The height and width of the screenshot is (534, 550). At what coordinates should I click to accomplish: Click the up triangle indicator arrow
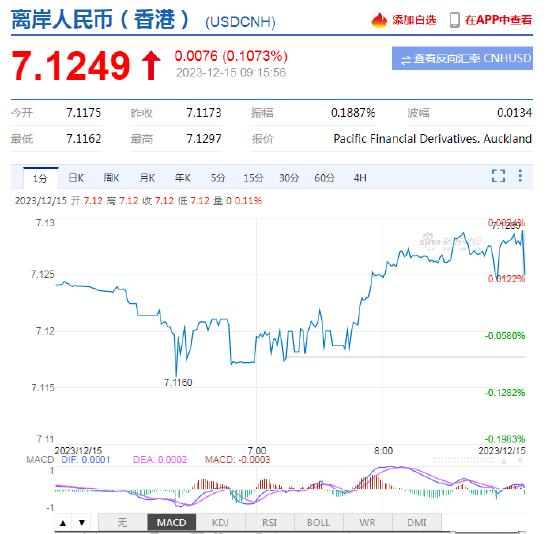[63, 523]
